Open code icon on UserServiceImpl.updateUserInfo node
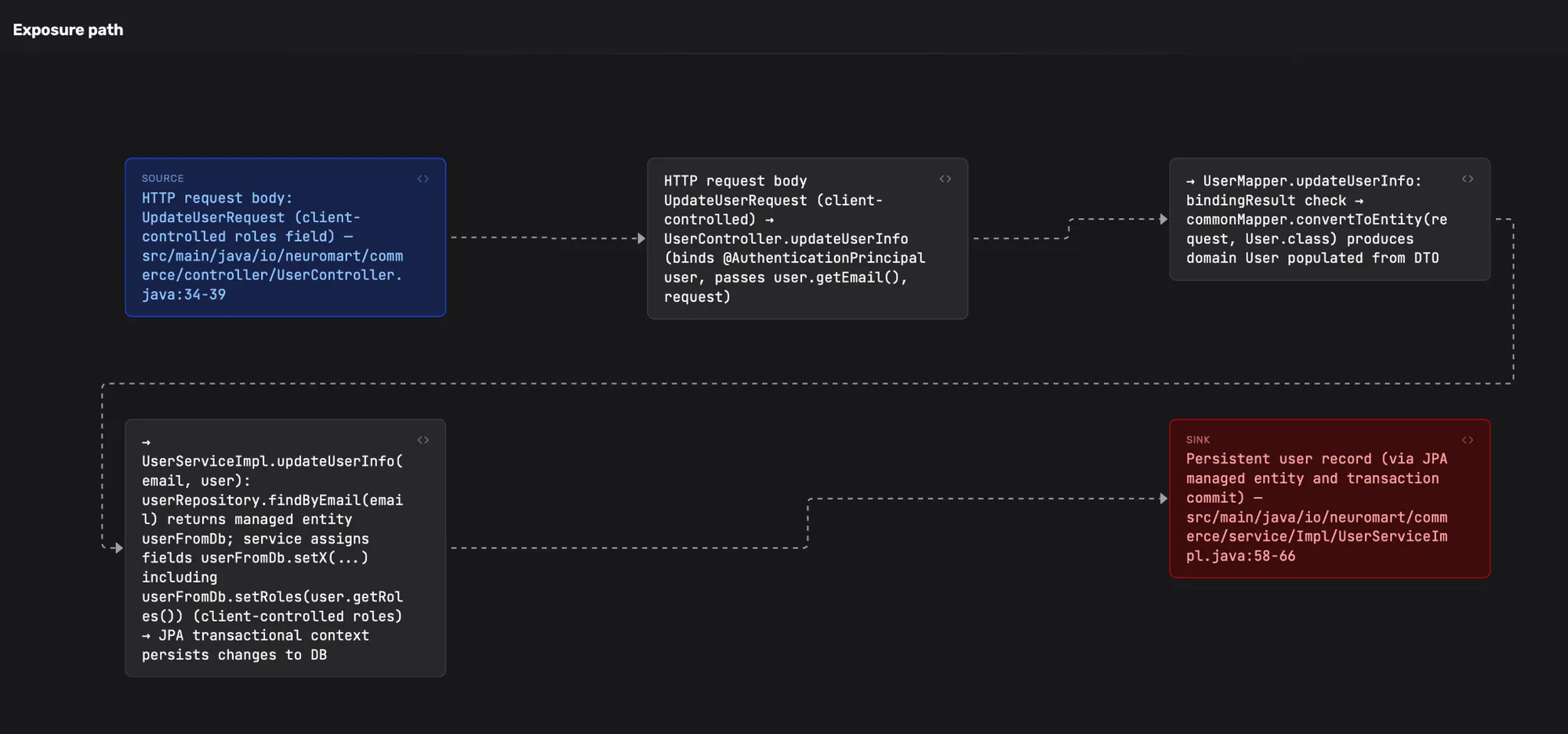 point(423,440)
